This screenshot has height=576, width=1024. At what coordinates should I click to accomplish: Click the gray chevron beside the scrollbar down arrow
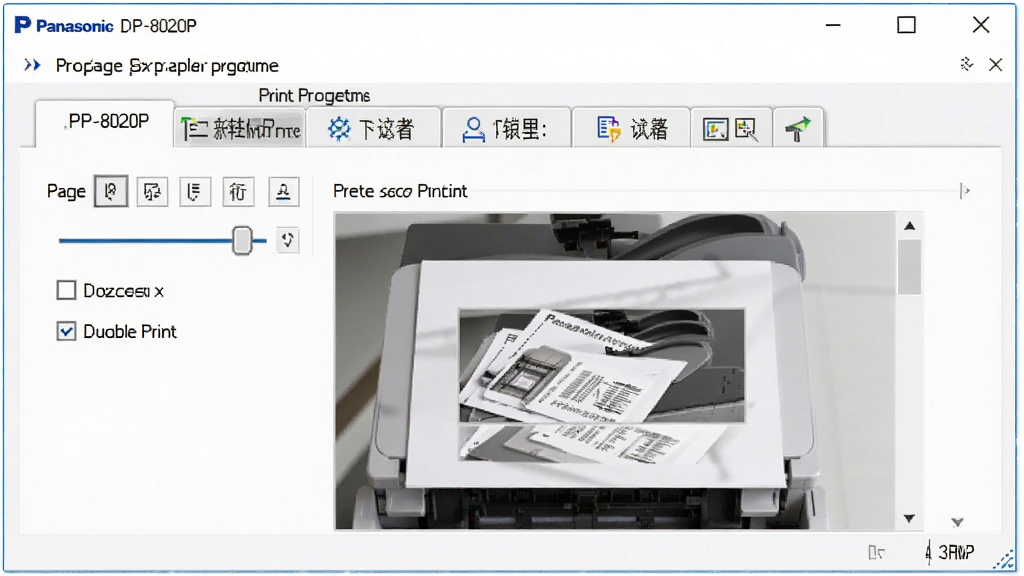[957, 522]
